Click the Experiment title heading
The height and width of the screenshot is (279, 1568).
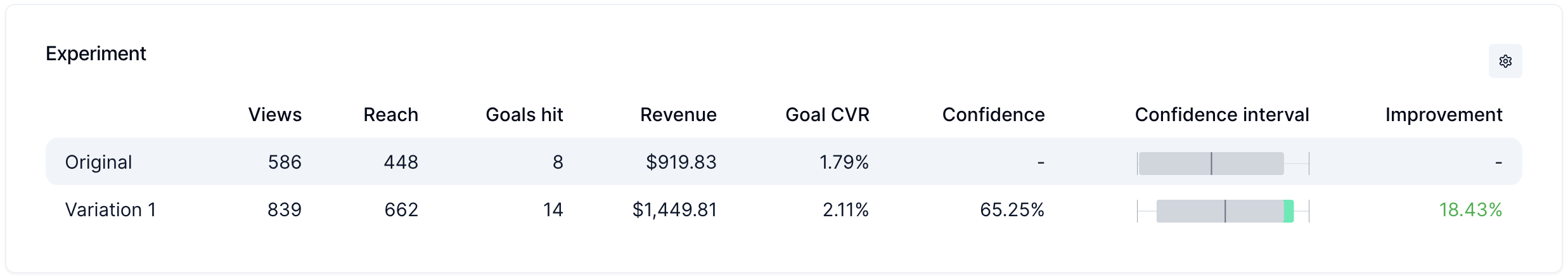(96, 54)
